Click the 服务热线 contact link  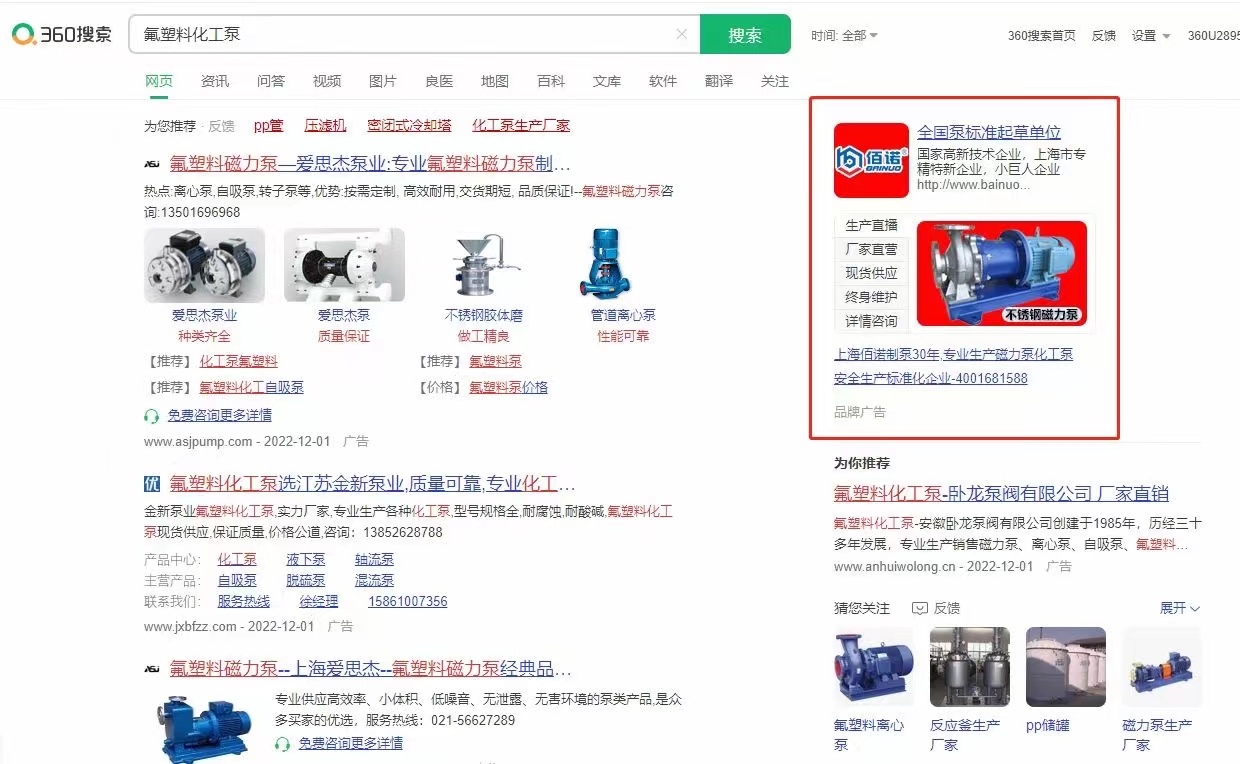click(244, 601)
